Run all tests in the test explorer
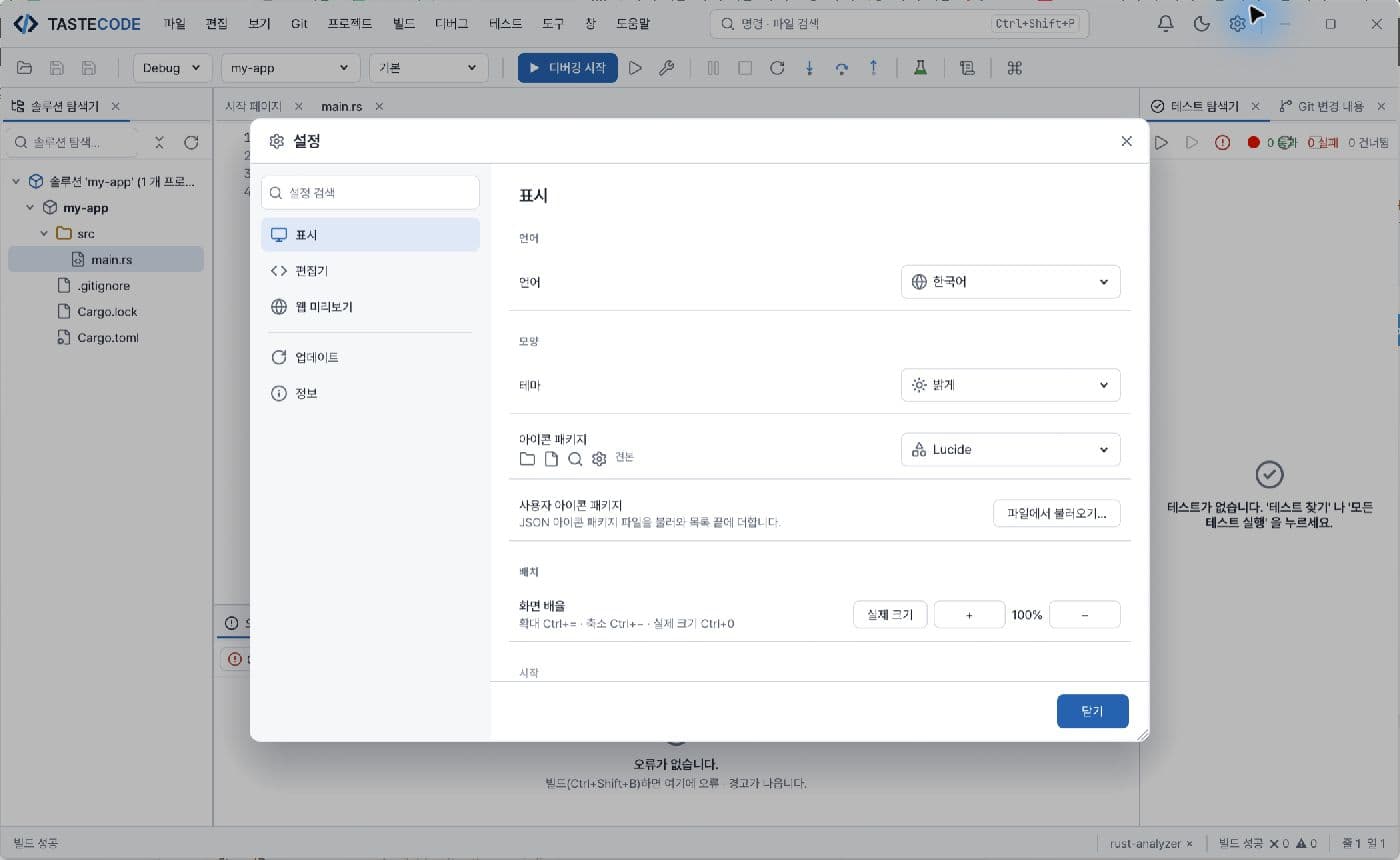This screenshot has width=1400, height=860. [1161, 143]
